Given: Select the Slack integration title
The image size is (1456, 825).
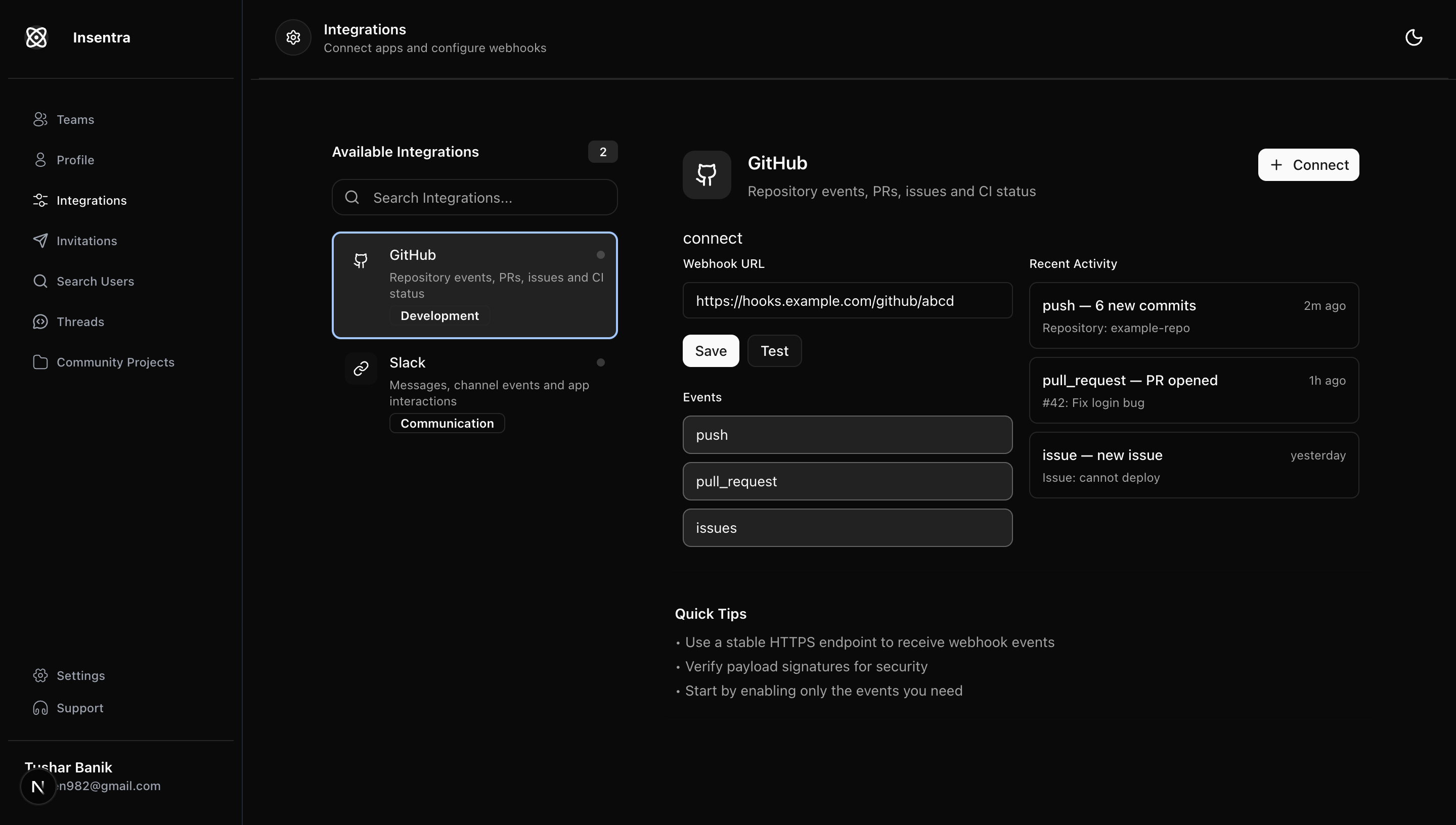Looking at the screenshot, I should point(407,362).
